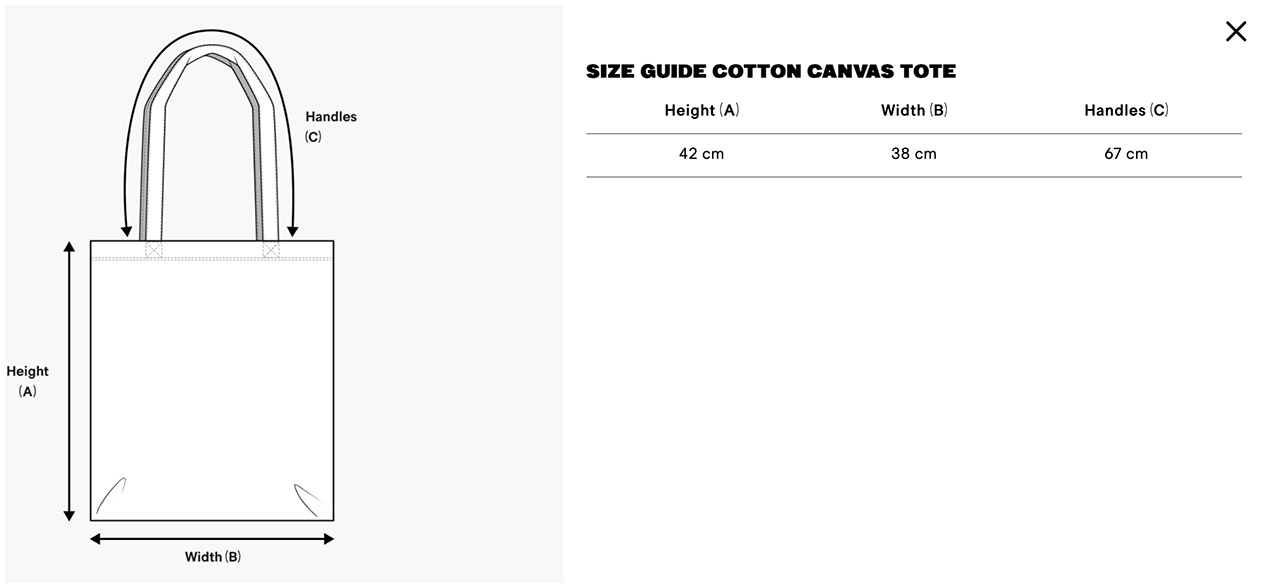This screenshot has height=588, width=1267.
Task: Close the size guide with the X
Action: 1236,31
